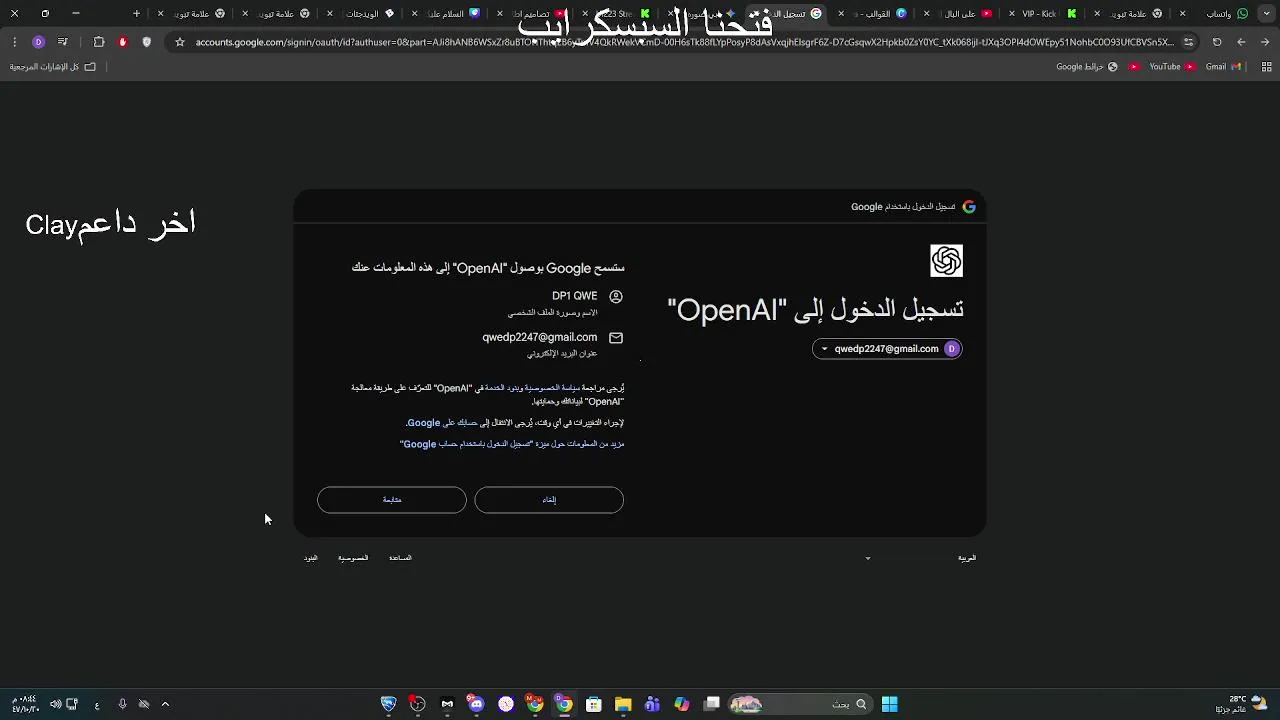Open Discord from the taskbar
This screenshot has height=720, width=1280.
click(476, 704)
